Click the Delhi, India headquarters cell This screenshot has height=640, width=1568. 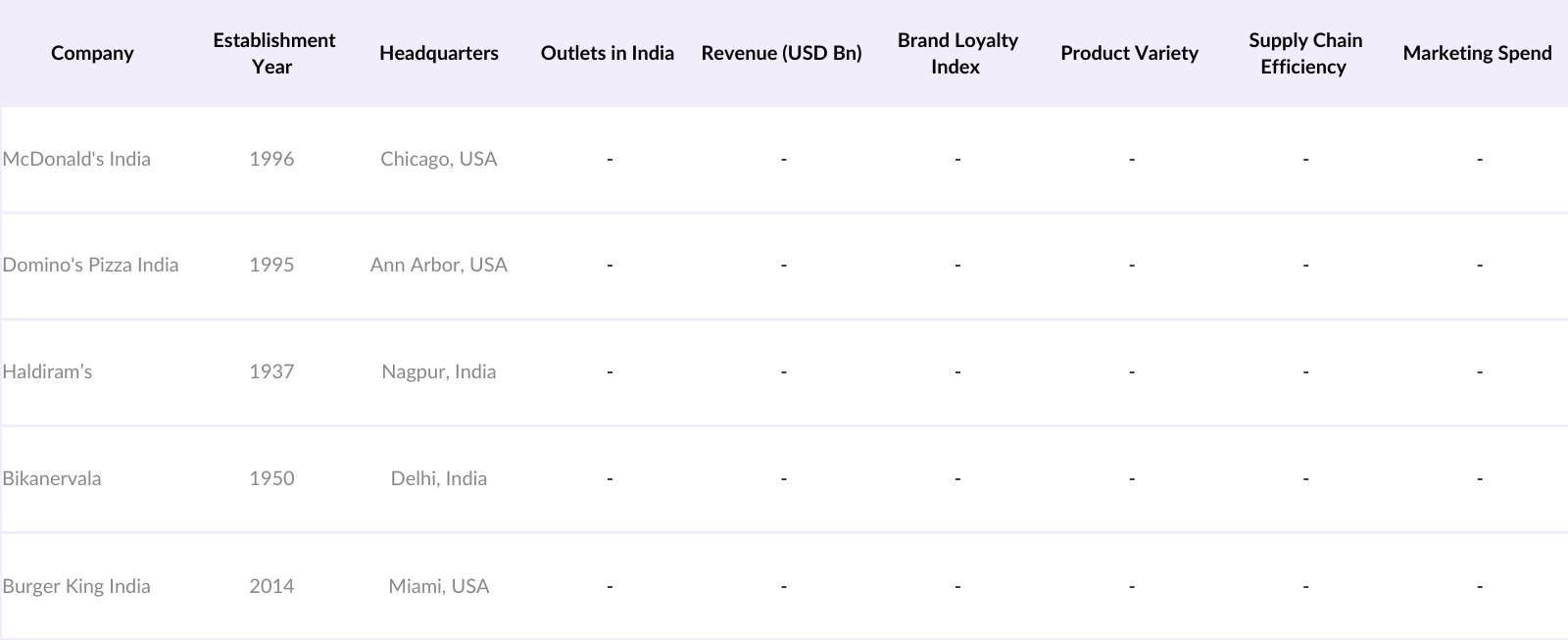coord(438,478)
